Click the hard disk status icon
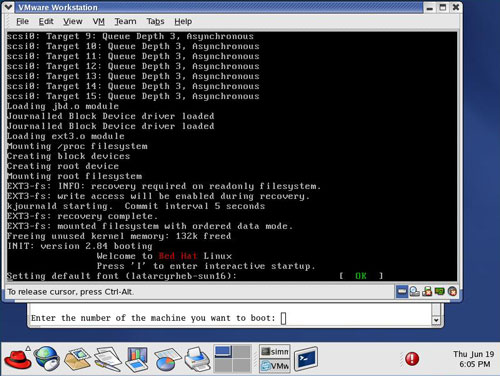The width and height of the screenshot is (500, 376). point(402,292)
